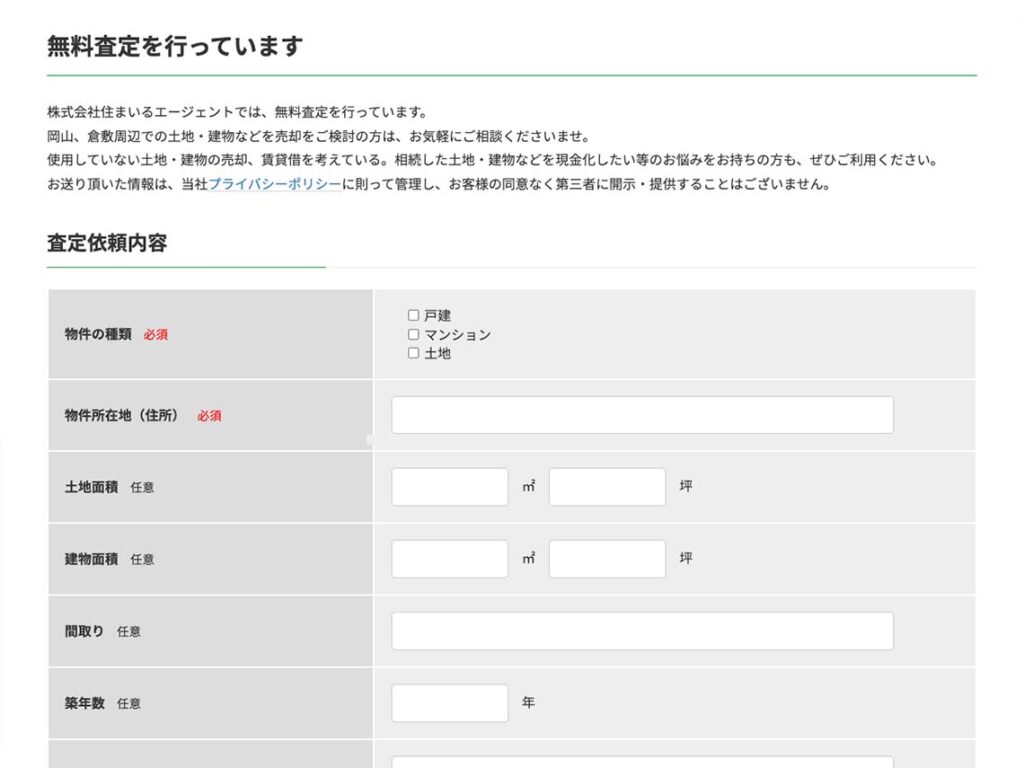The width and height of the screenshot is (1024, 768).
Task: Click the partially visible input at the bottom
Action: 641,765
